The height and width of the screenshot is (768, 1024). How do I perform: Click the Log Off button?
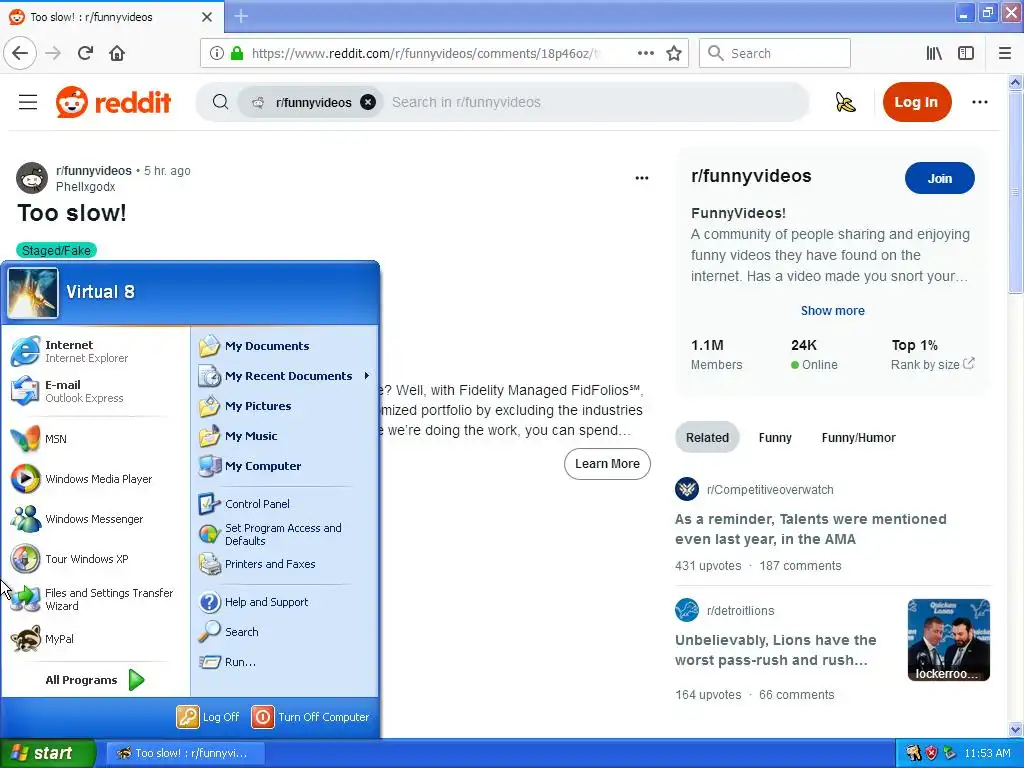click(x=208, y=717)
